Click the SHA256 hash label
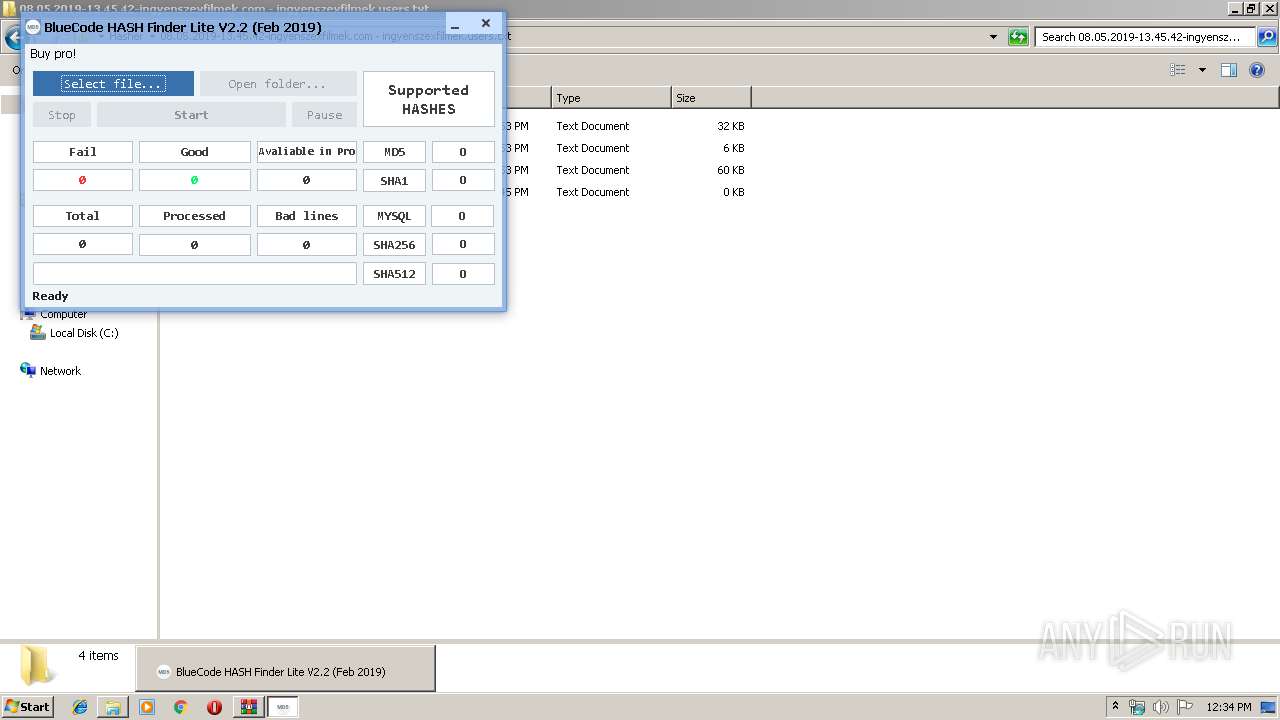 (x=394, y=245)
